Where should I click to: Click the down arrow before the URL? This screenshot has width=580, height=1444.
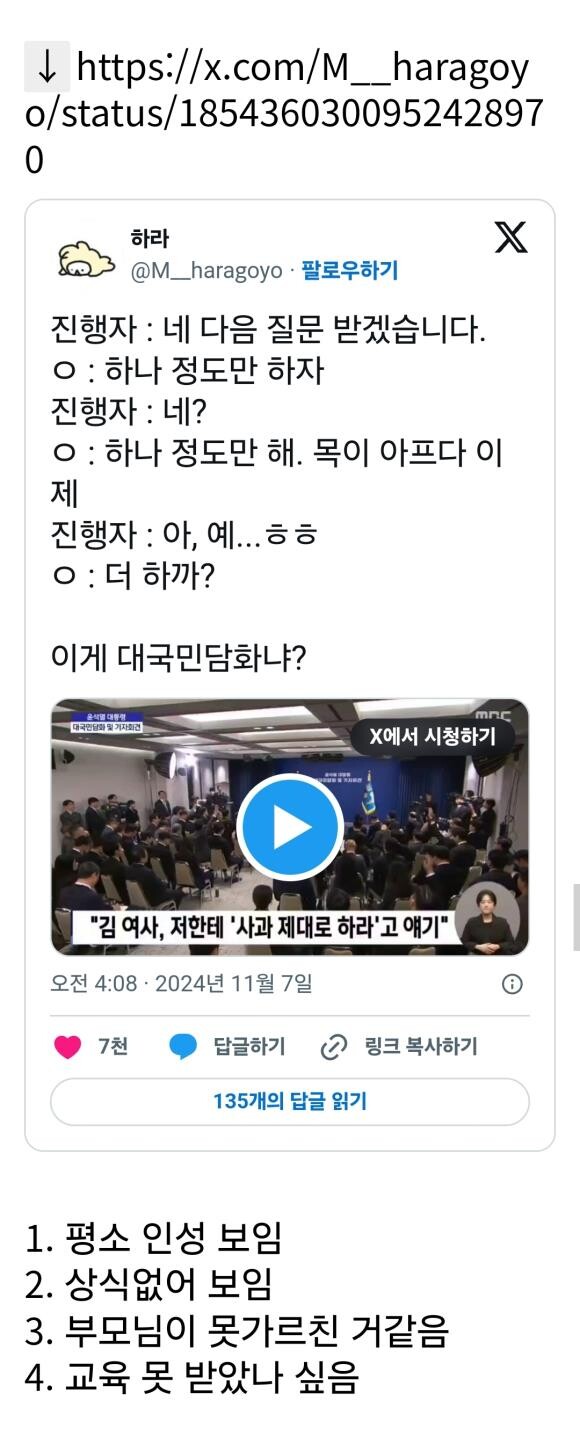(x=46, y=69)
